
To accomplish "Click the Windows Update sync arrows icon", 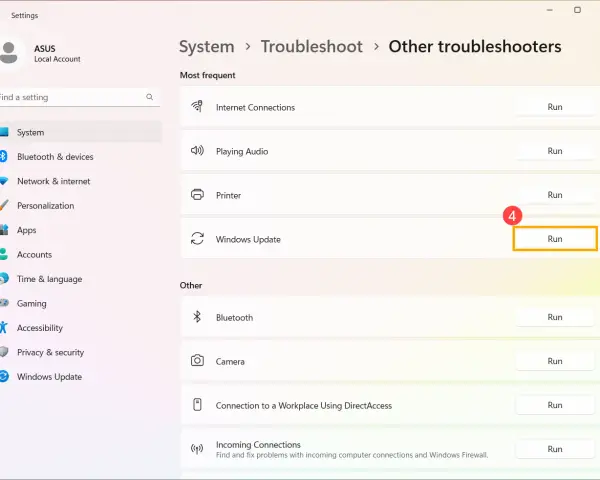I will point(197,238).
